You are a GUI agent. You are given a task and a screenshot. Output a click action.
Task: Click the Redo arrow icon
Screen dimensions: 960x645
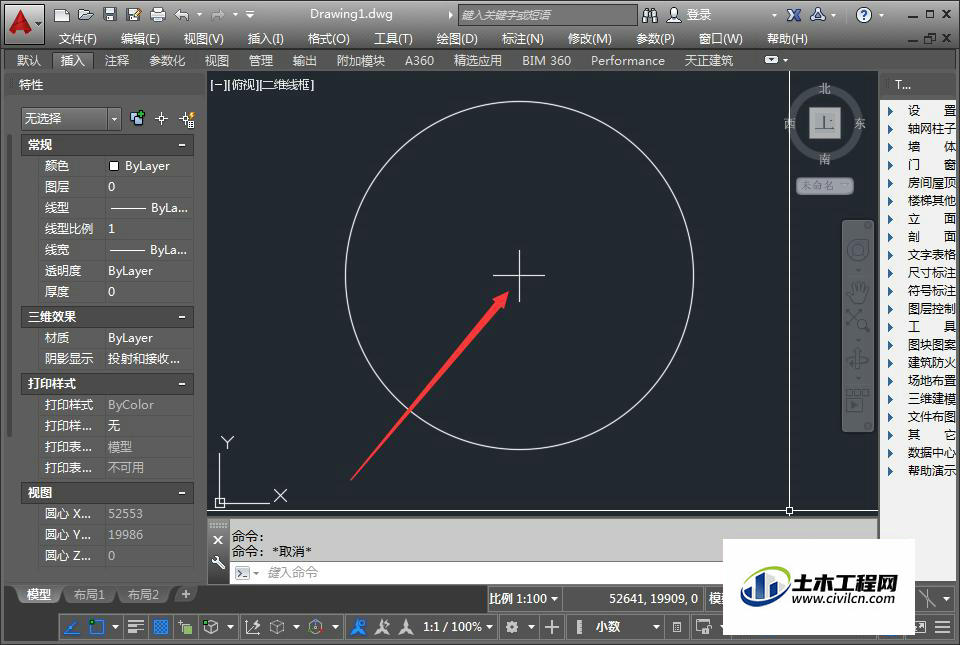[217, 14]
